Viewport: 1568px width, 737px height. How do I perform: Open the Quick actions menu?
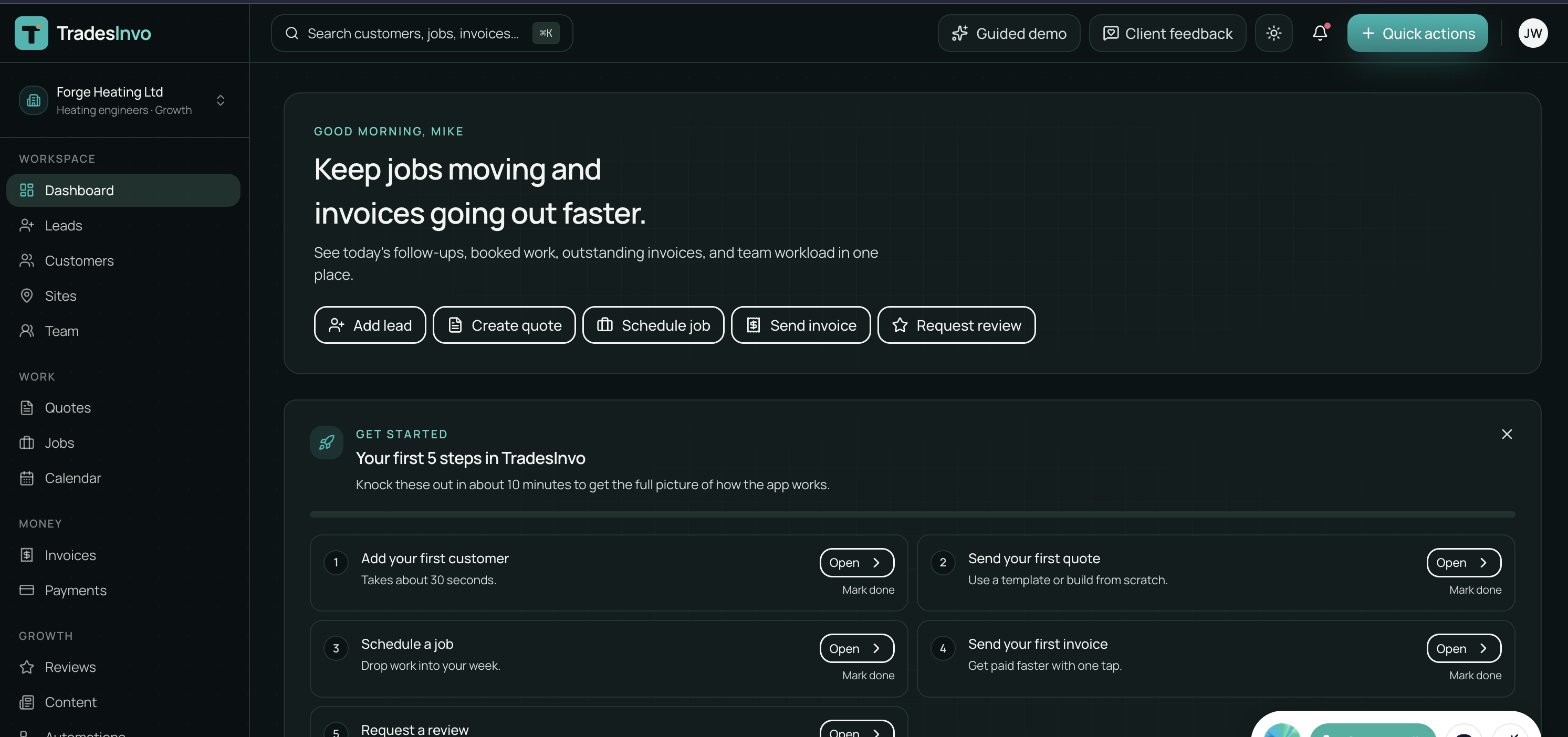tap(1417, 33)
